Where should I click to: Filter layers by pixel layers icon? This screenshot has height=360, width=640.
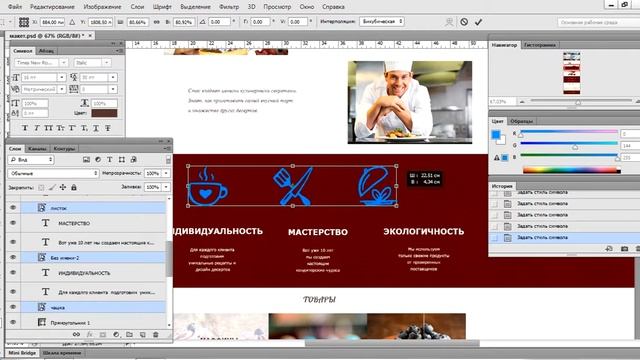coord(86,160)
